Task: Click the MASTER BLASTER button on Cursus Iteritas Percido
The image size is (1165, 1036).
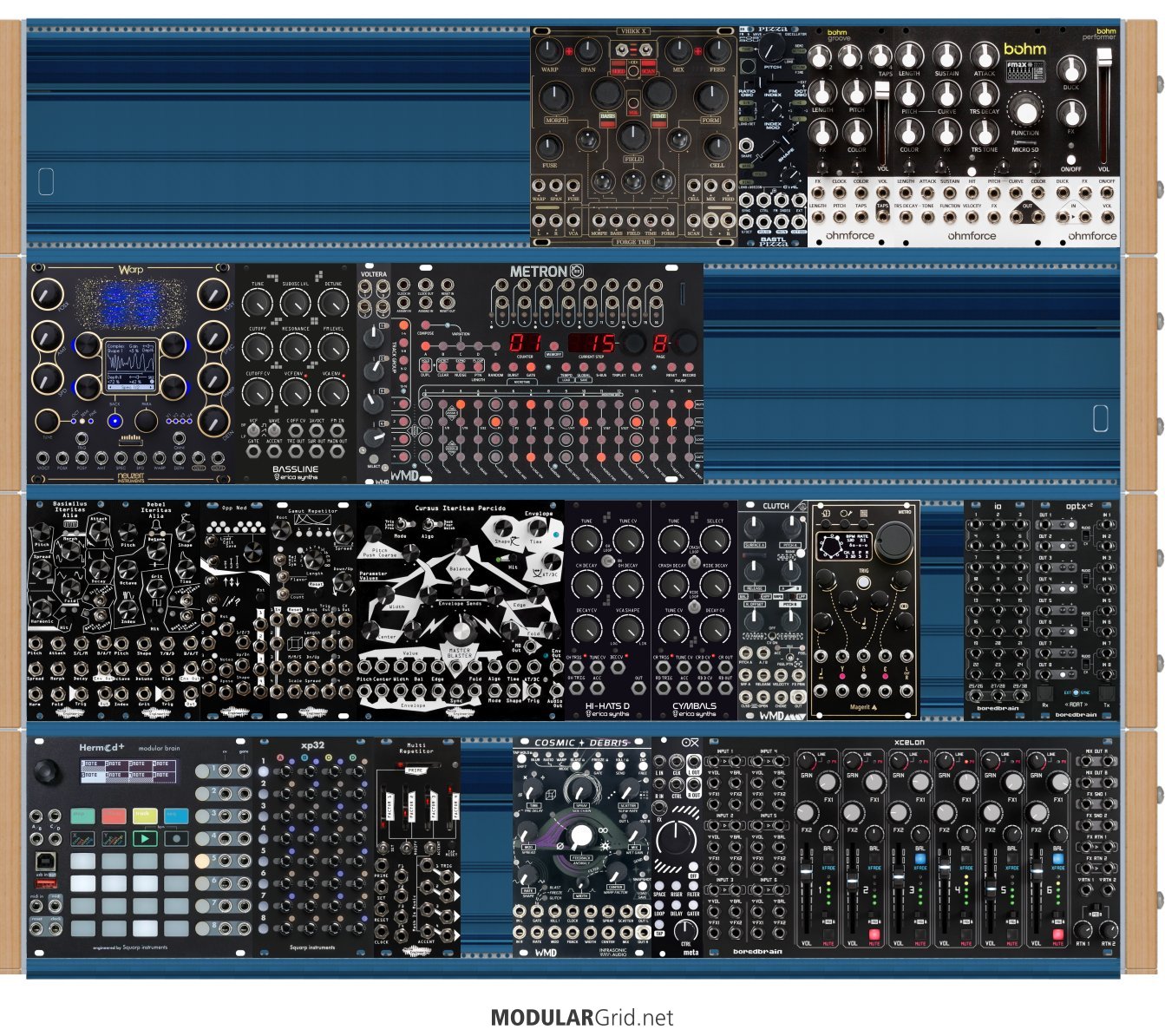Action: pyautogui.click(x=461, y=631)
